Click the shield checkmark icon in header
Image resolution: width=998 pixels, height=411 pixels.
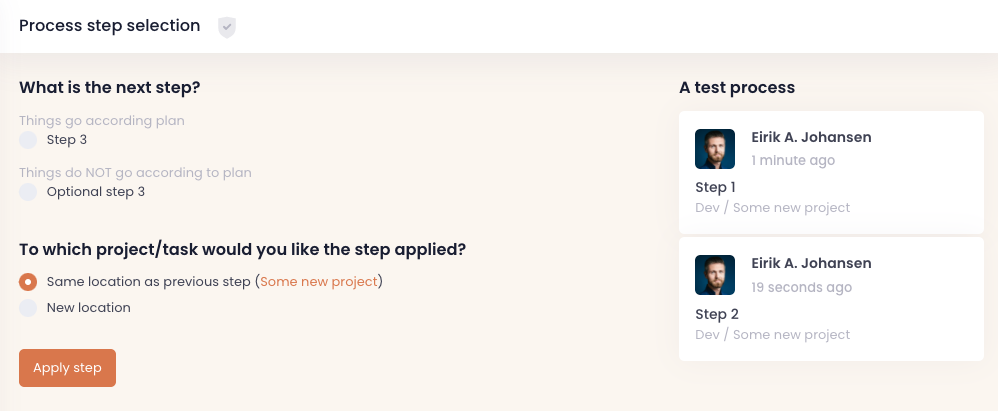[227, 27]
